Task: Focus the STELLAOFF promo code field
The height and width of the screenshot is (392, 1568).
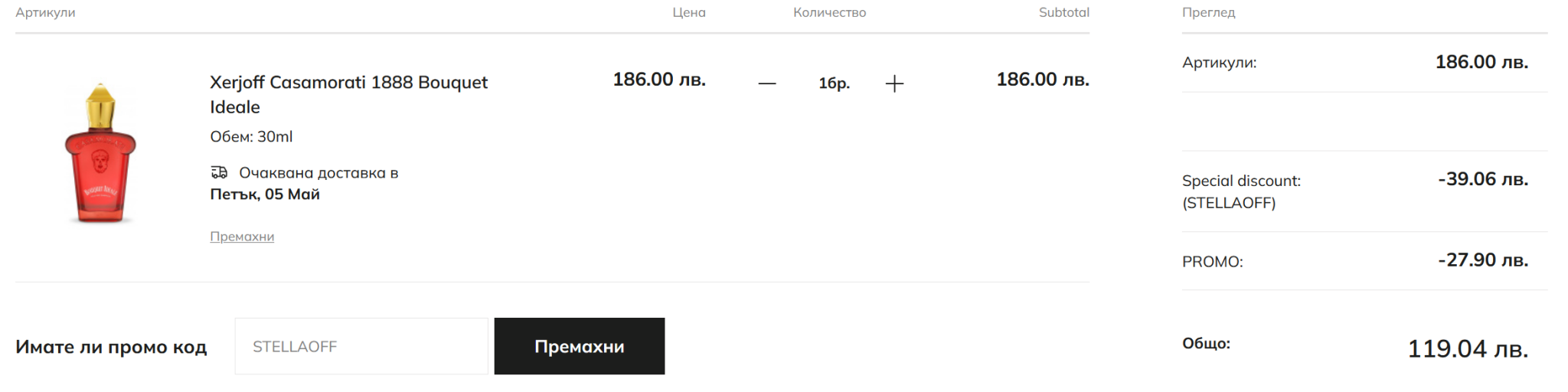Action: click(361, 347)
